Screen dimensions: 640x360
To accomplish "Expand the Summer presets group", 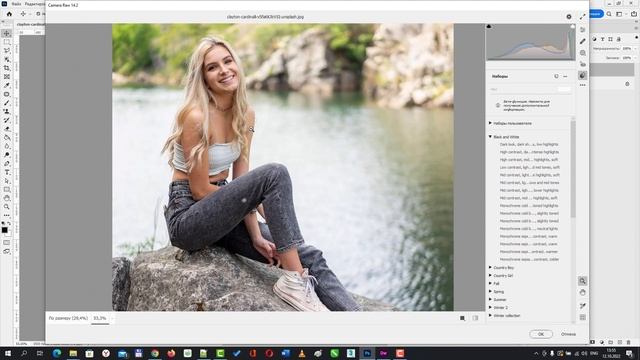I will [490, 299].
